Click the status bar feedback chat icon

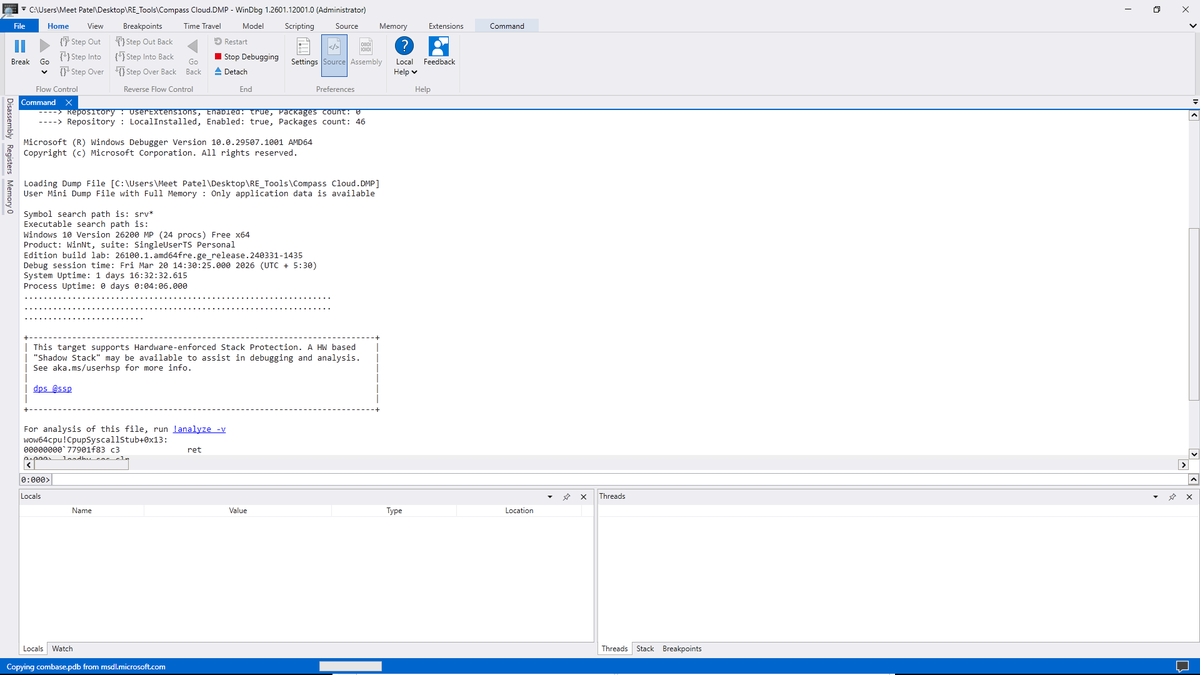tap(1182, 666)
